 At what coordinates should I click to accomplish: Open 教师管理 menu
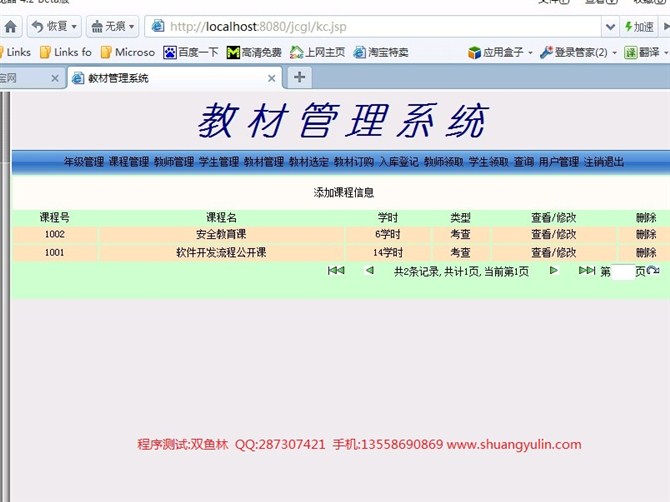coord(174,161)
